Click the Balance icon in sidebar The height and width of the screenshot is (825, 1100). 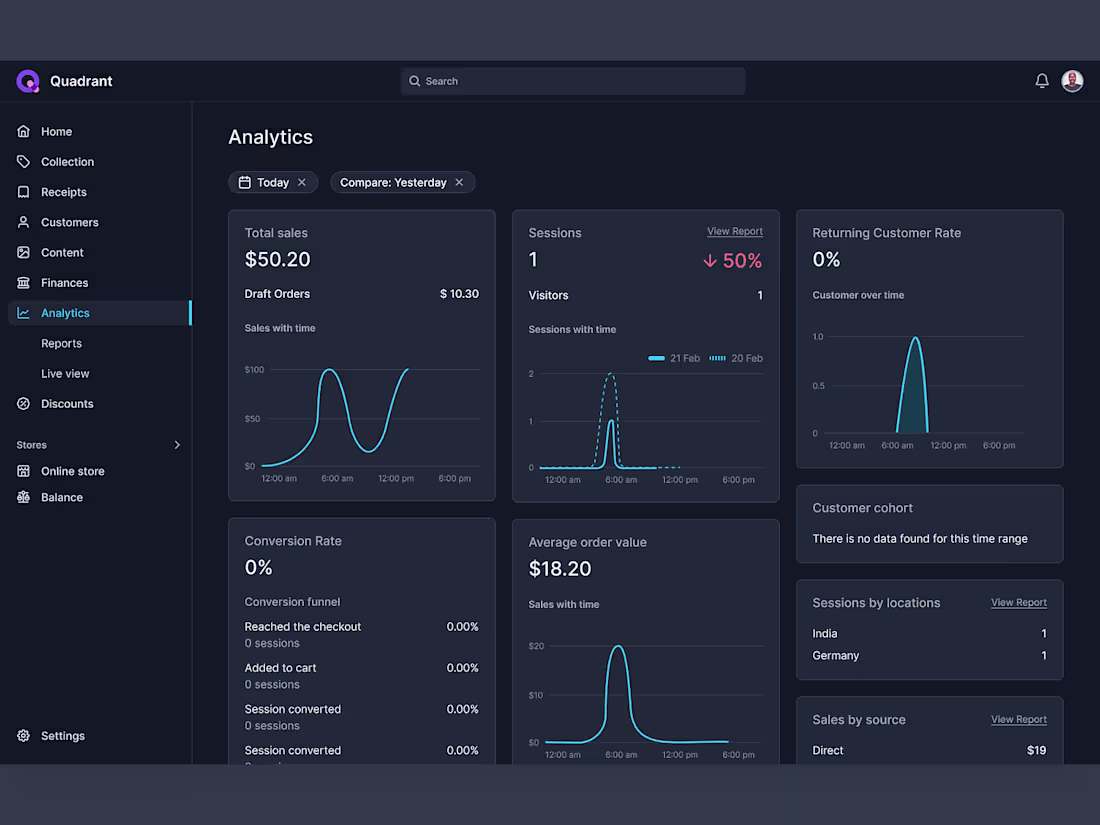(23, 497)
